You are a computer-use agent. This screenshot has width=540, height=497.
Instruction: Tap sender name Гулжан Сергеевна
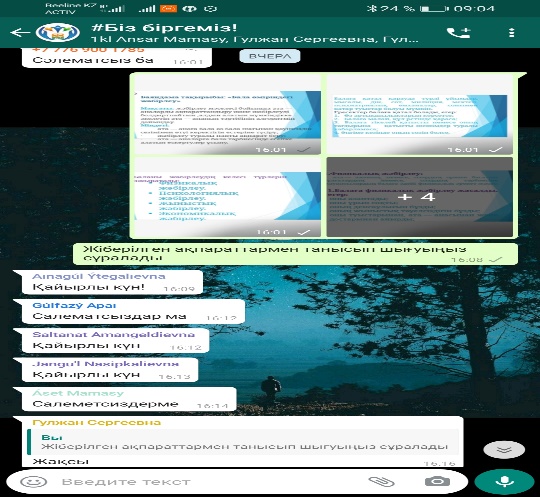(96, 422)
